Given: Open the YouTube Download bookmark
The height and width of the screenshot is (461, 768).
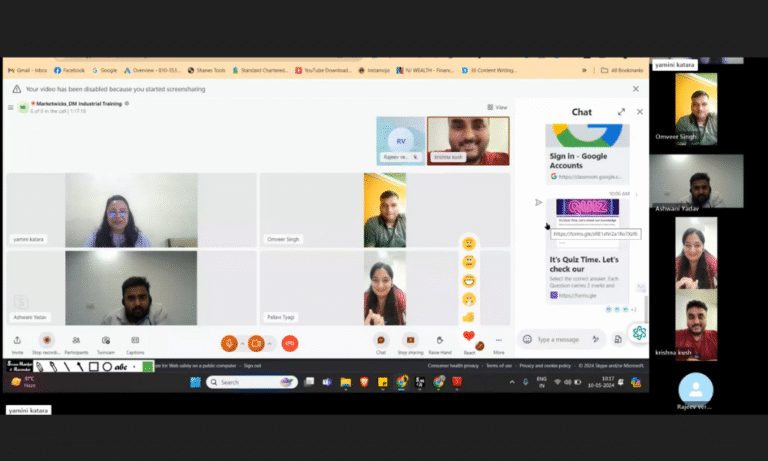Looking at the screenshot, I should (x=323, y=70).
